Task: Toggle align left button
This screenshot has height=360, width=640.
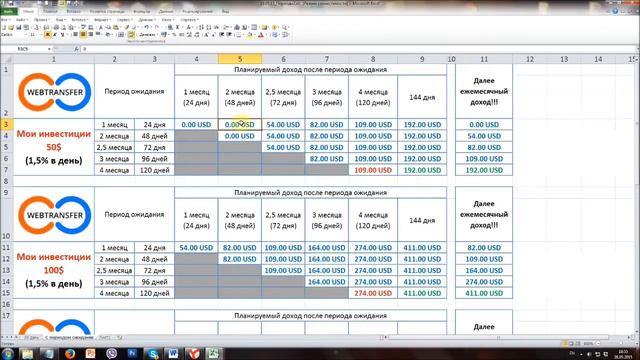Action: pos(76,34)
